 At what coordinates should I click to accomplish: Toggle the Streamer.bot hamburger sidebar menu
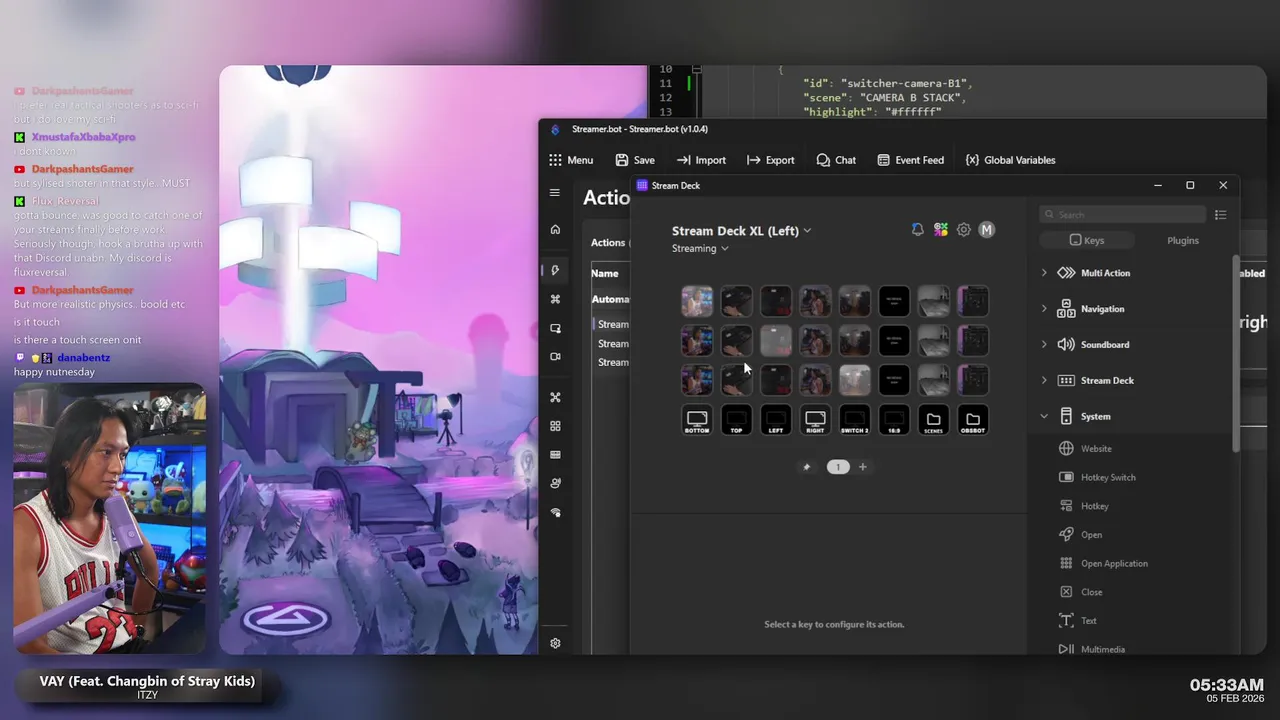[555, 193]
